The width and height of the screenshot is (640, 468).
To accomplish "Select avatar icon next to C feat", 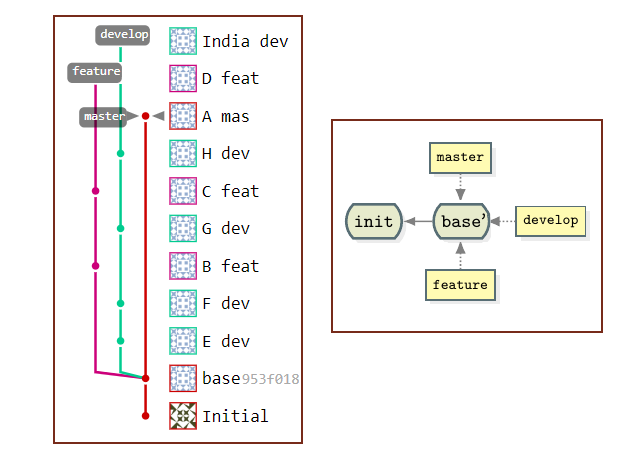I will tap(183, 191).
